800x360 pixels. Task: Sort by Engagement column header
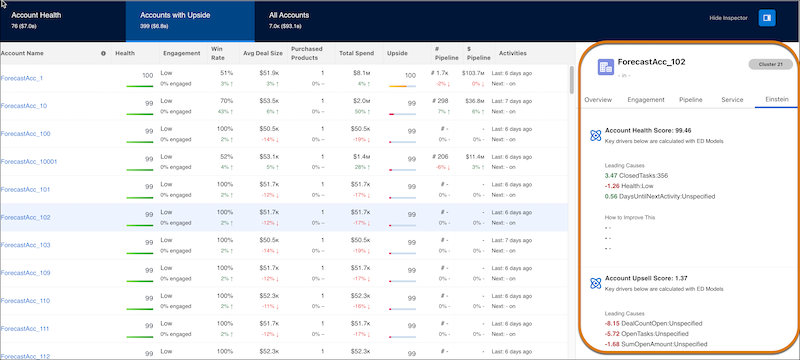(181, 53)
